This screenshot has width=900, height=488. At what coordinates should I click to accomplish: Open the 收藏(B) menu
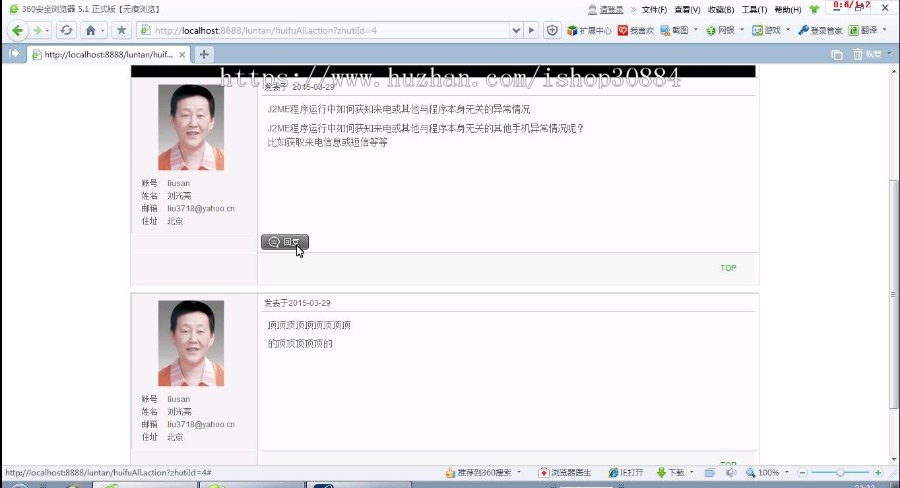click(x=721, y=9)
